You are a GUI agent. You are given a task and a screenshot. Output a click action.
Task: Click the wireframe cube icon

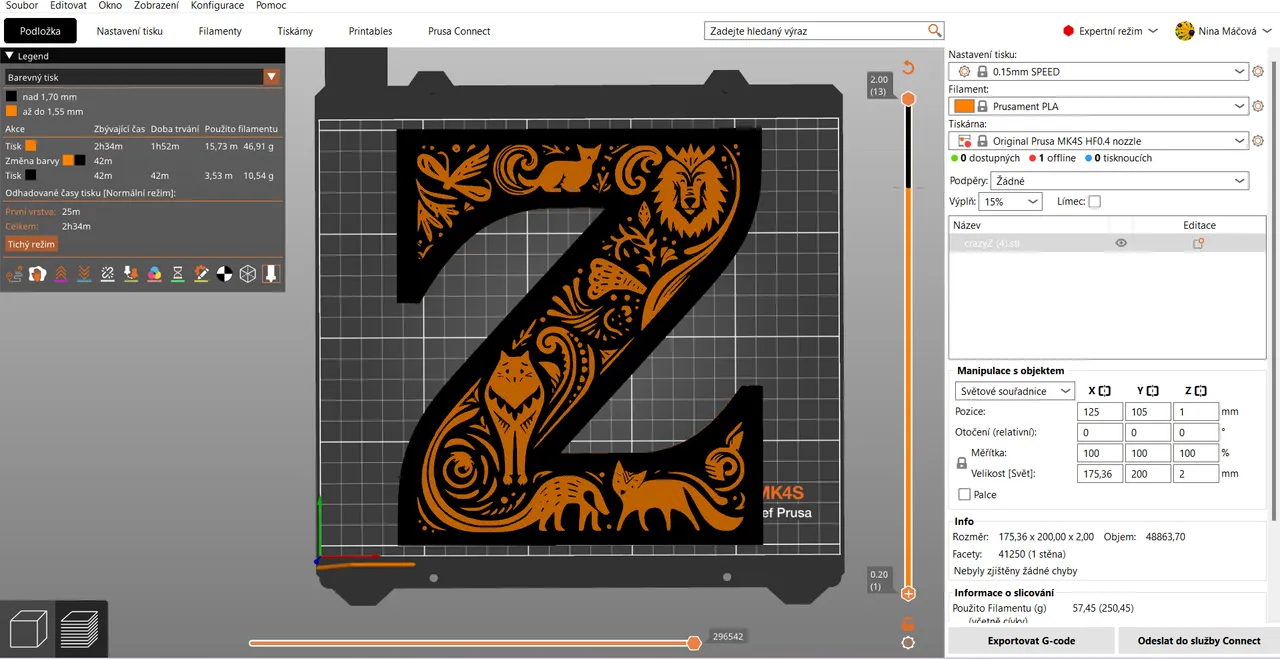(x=247, y=273)
